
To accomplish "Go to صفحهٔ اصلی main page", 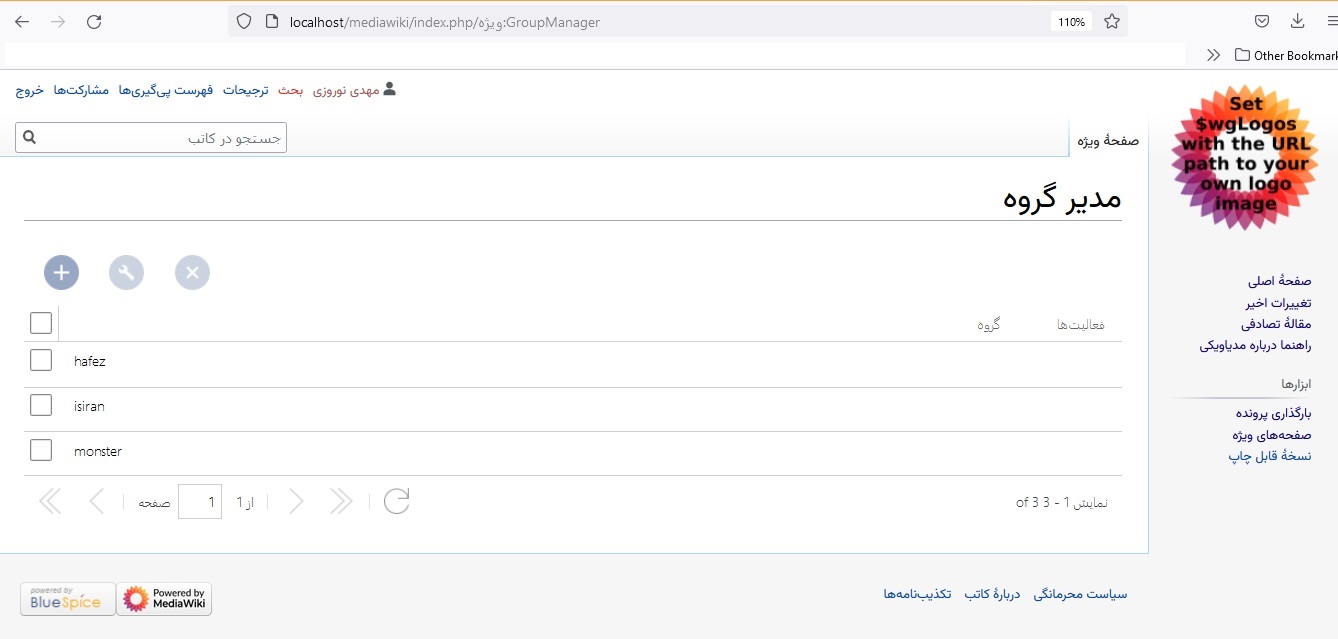I will (1279, 282).
